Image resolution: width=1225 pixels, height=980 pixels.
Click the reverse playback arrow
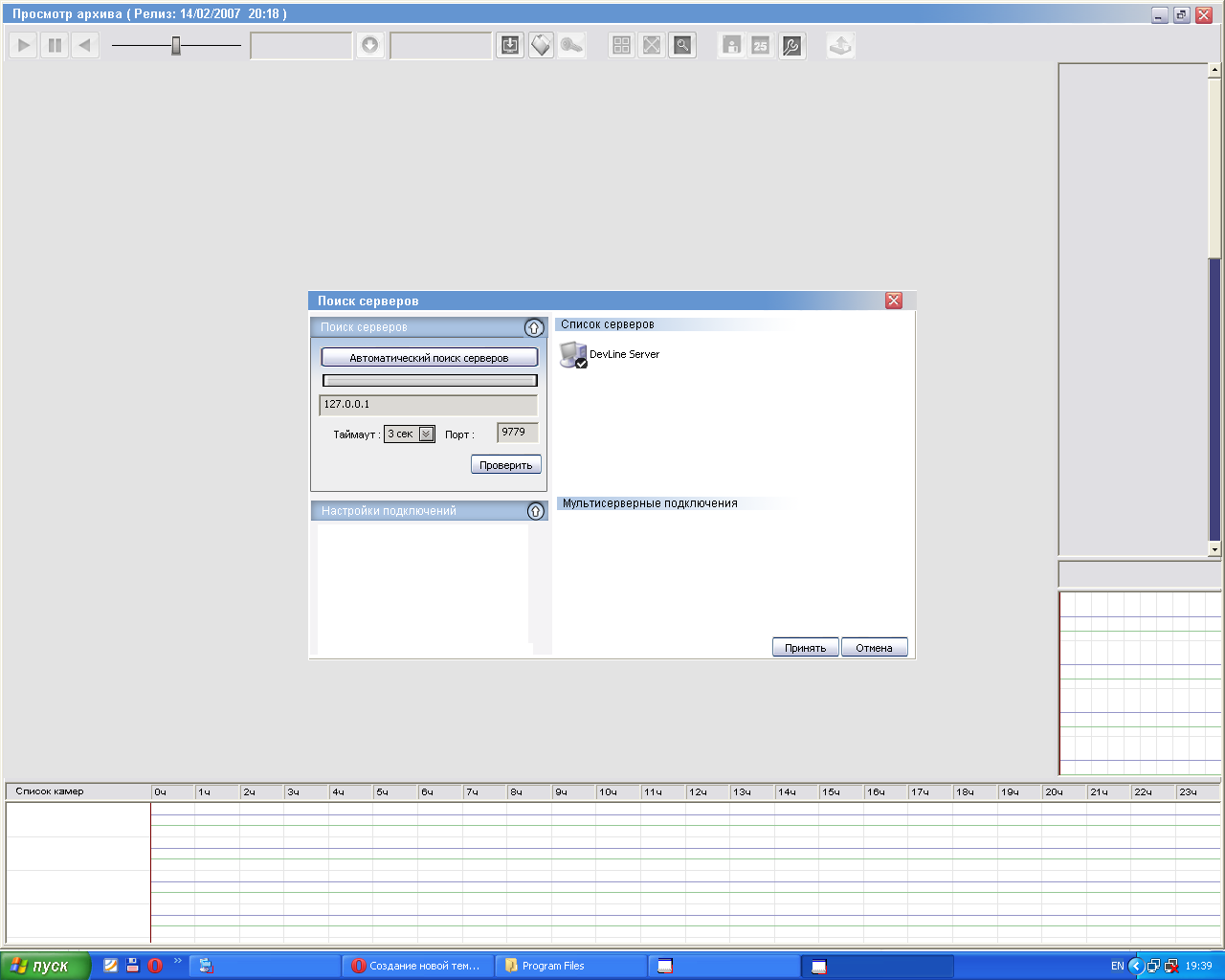point(85,45)
